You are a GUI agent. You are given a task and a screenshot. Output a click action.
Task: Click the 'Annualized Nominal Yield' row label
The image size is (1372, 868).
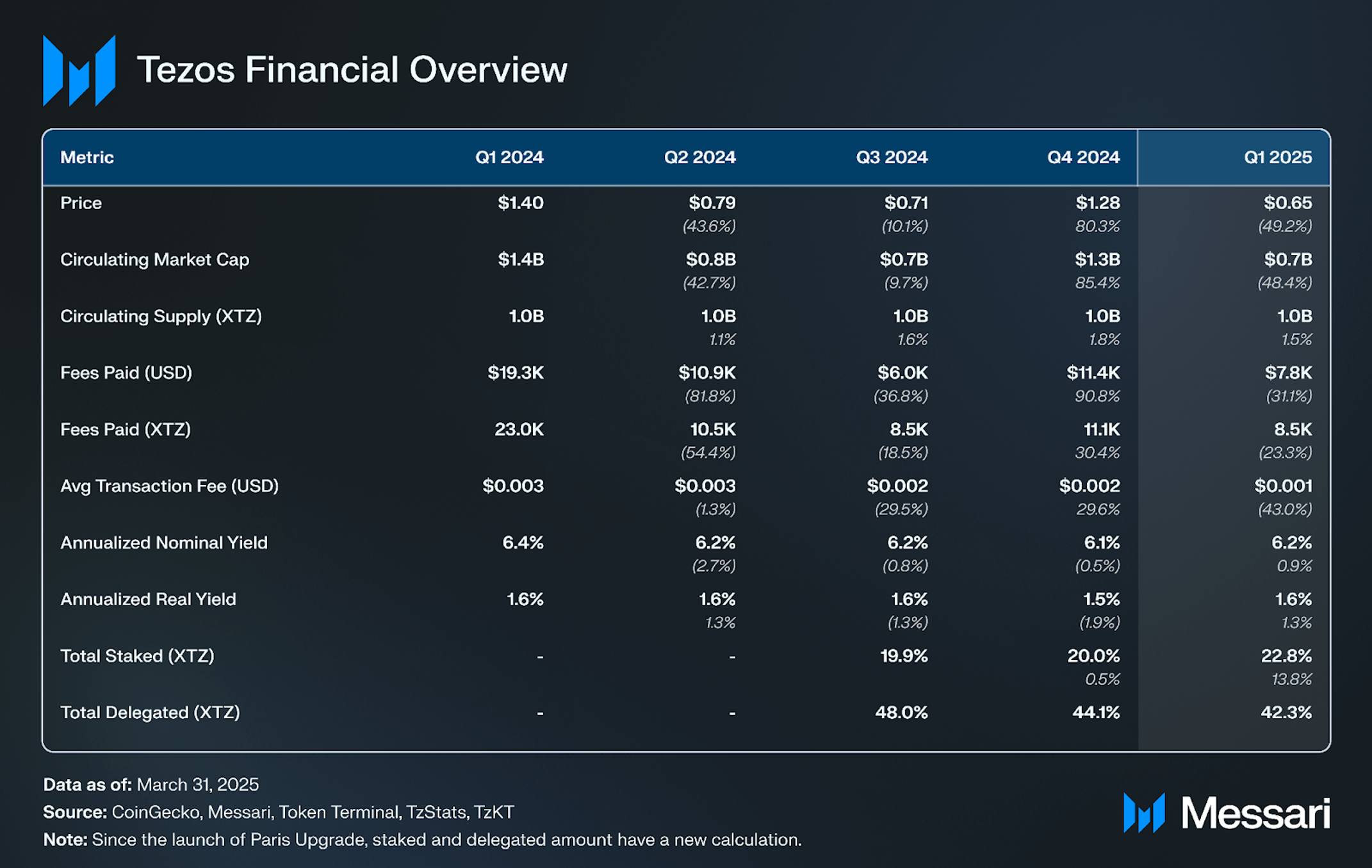[164, 543]
